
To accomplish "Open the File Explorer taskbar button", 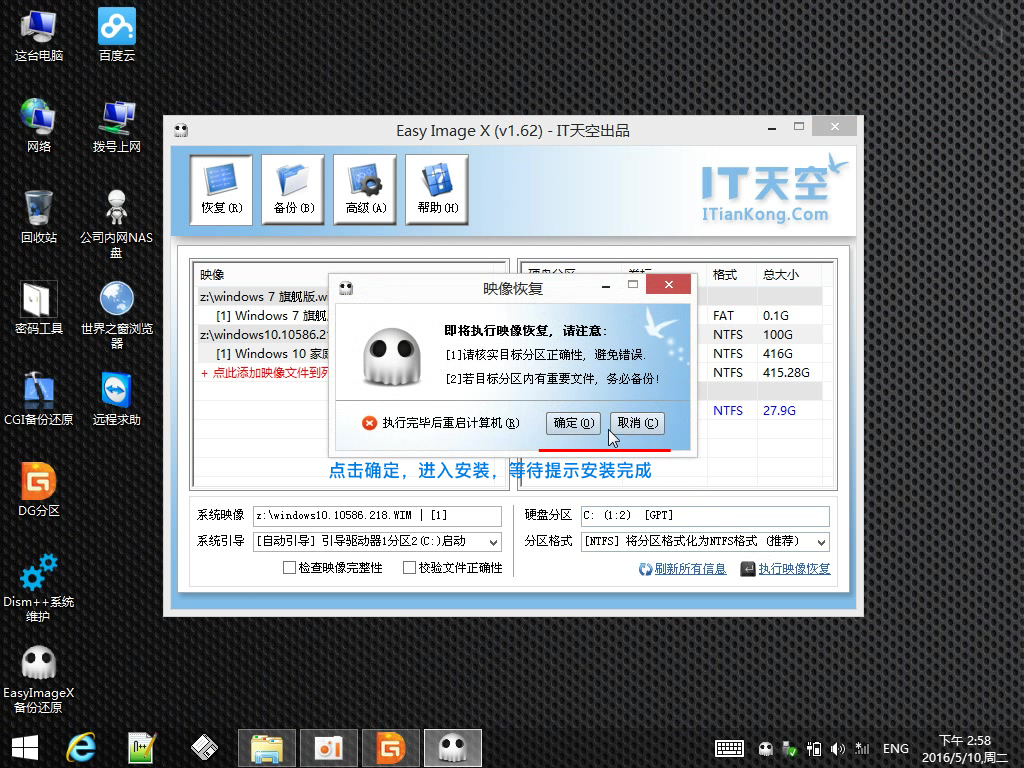I will (267, 748).
